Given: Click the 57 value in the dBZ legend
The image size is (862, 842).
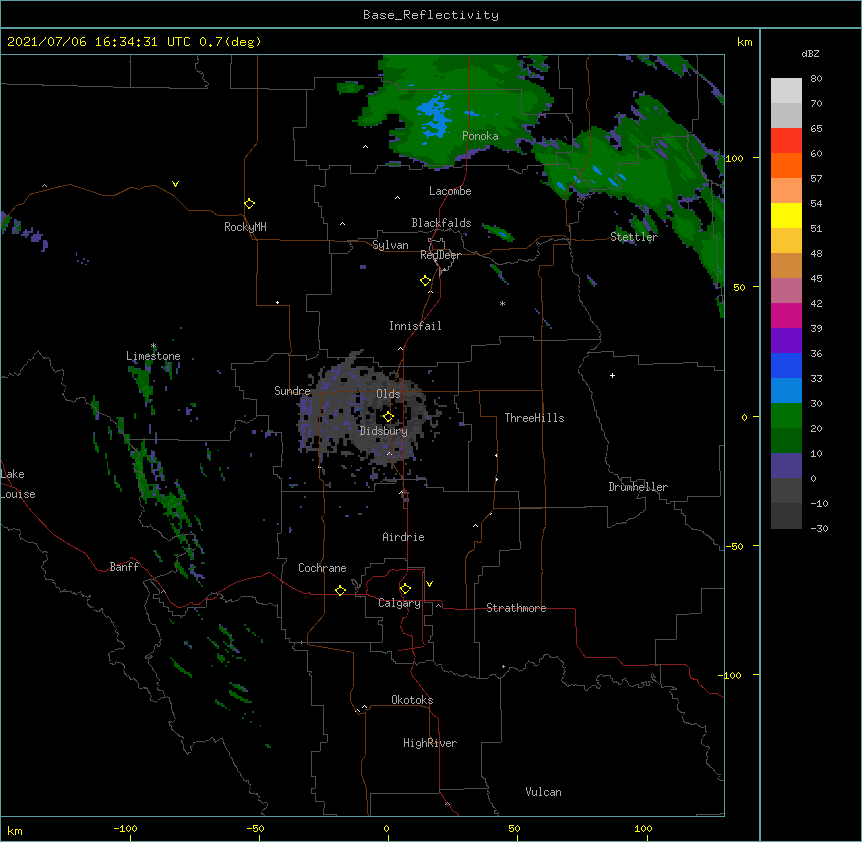Looking at the screenshot, I should pos(816,179).
